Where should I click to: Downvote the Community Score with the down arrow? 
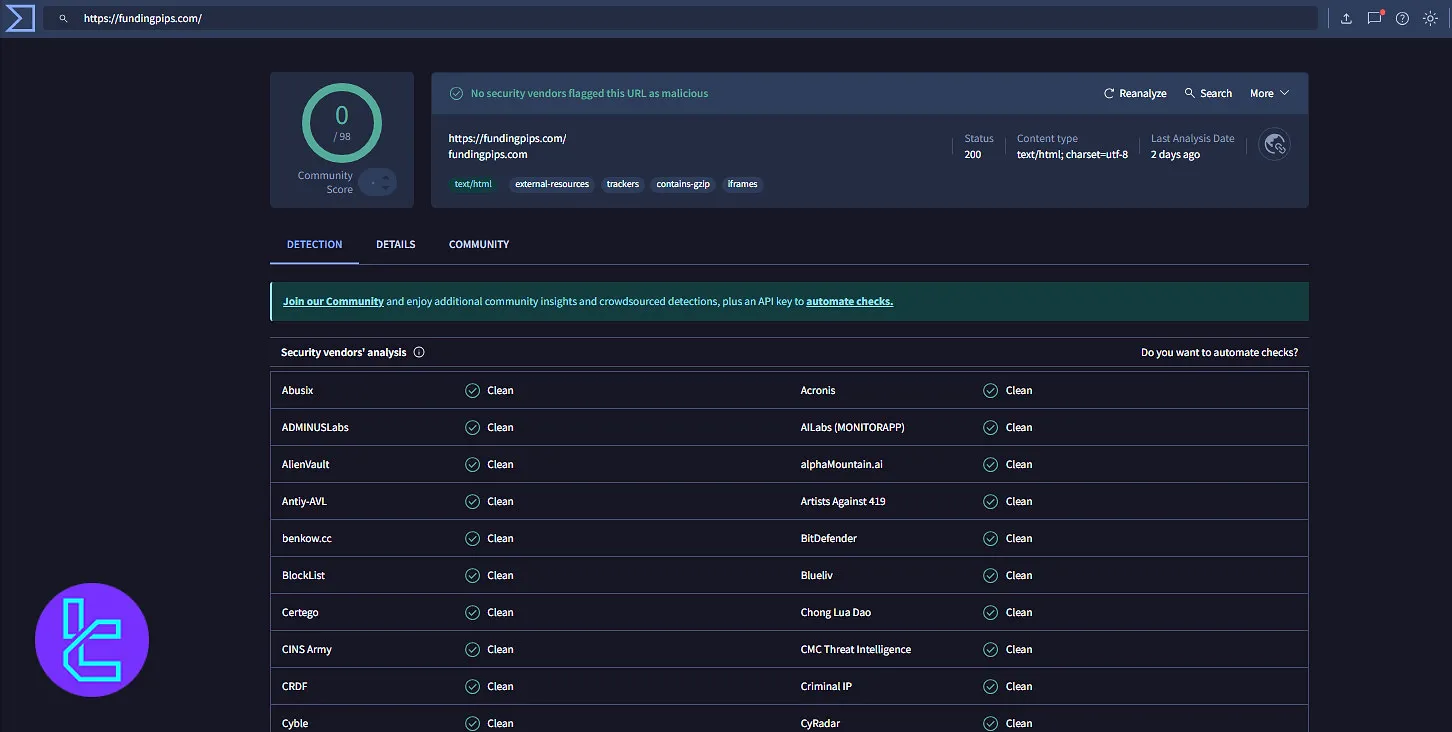(x=386, y=189)
